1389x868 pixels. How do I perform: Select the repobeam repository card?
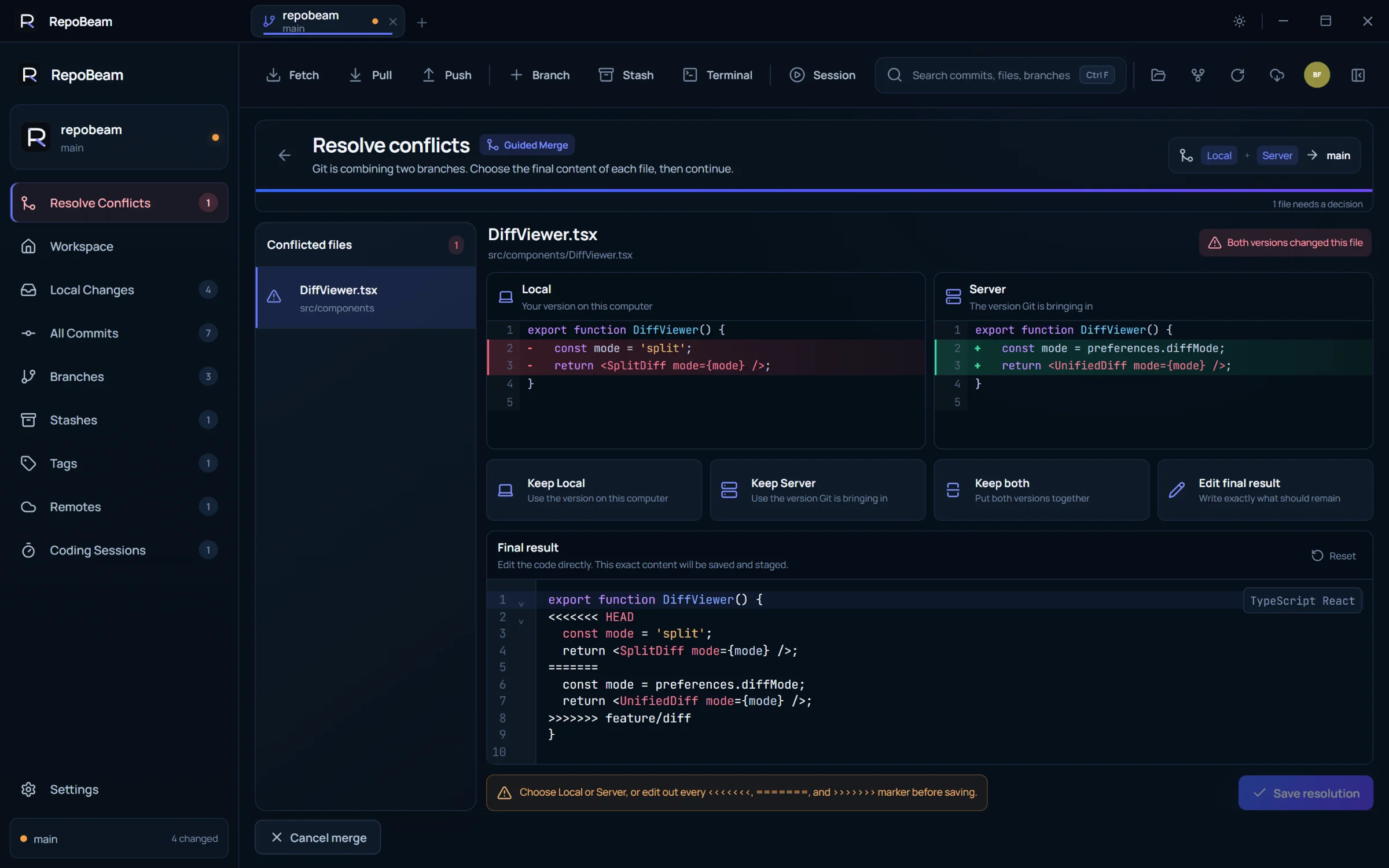(119, 137)
